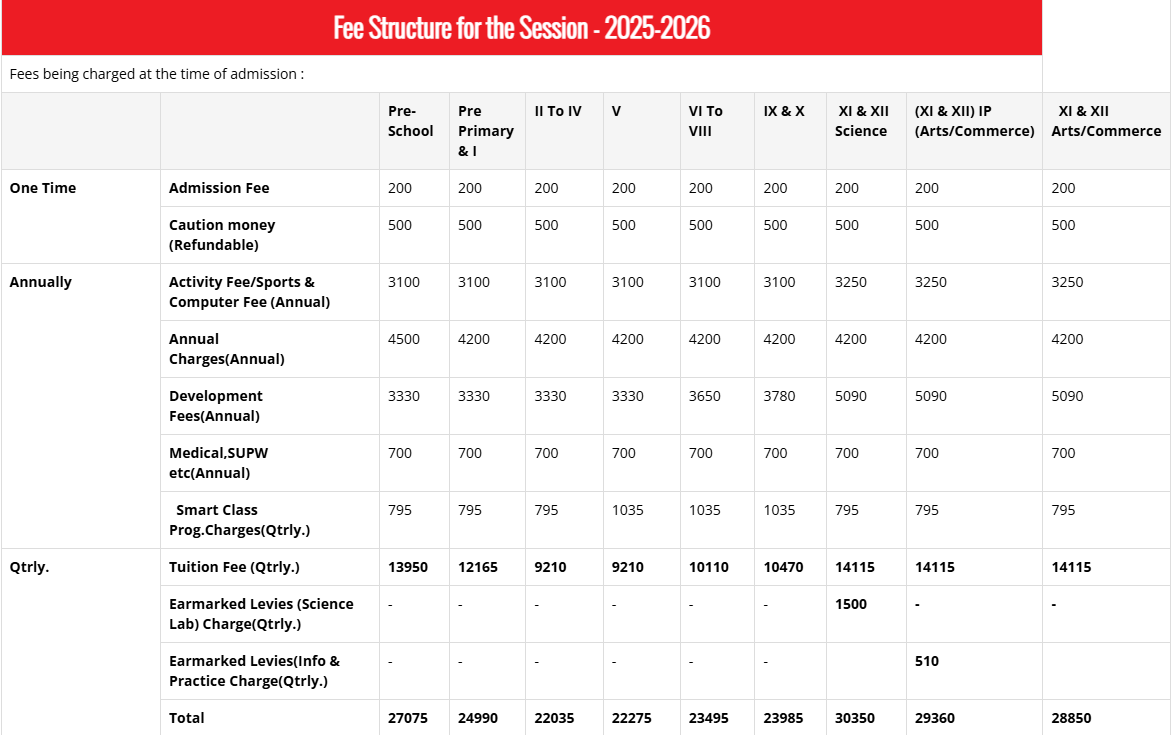Viewport: 1171px width, 735px height.
Task: Click the Fee Structure title banner
Action: pos(521,28)
